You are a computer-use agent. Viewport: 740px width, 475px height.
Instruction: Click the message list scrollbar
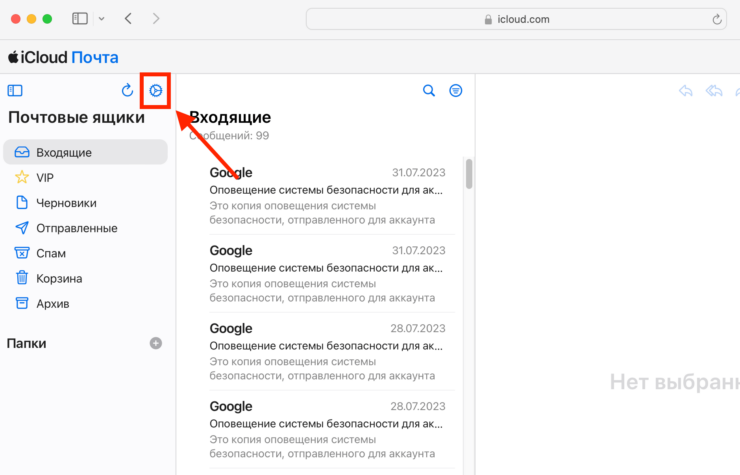click(469, 174)
